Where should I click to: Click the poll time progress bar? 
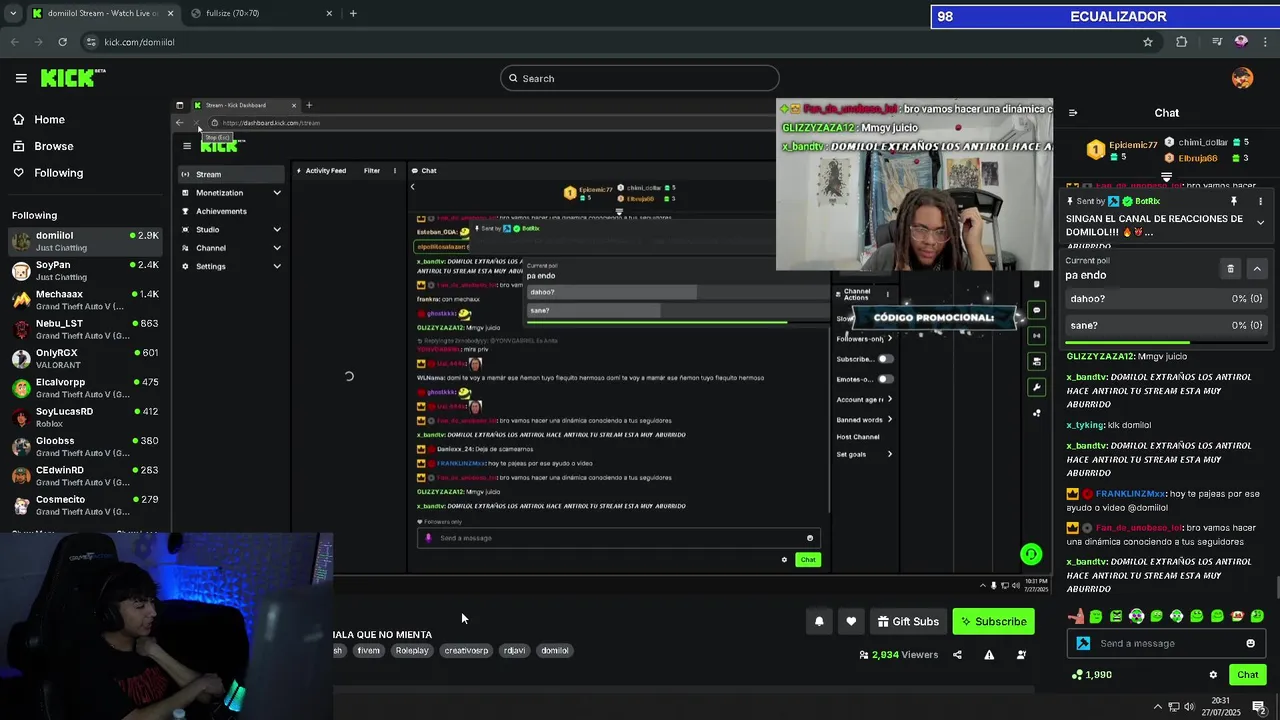pos(1166,343)
